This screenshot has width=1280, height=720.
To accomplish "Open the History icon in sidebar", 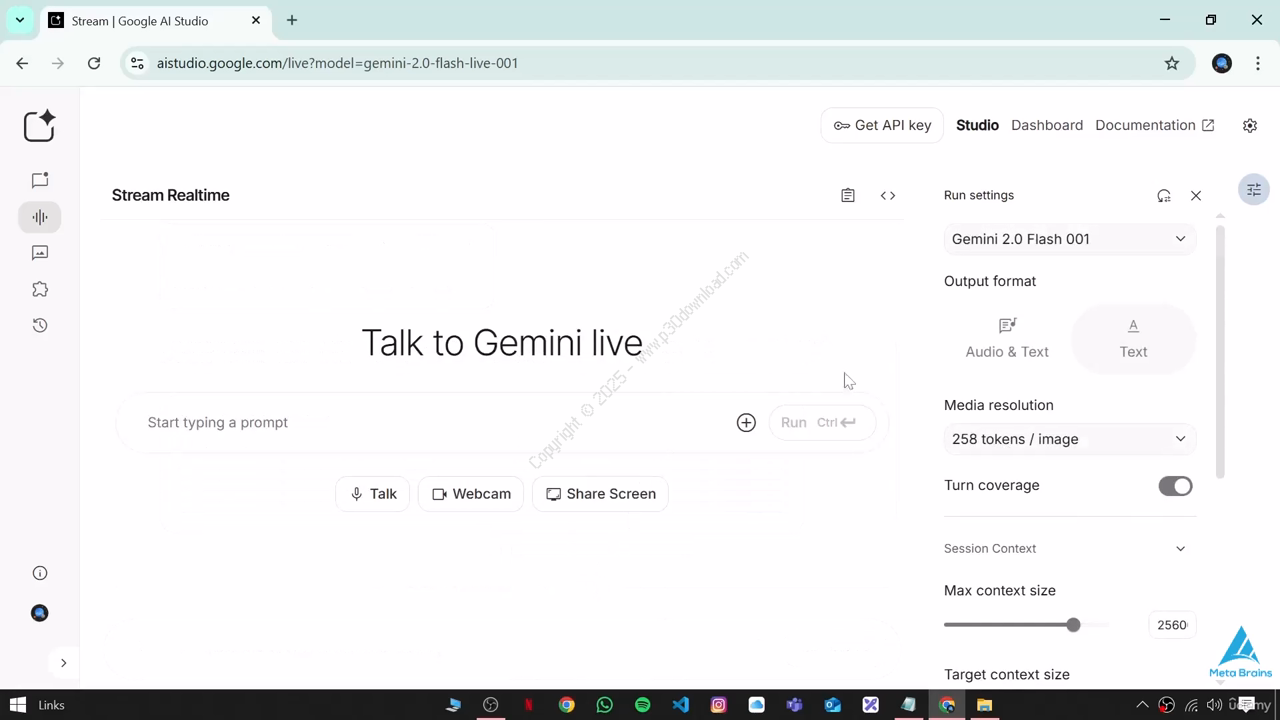I will tap(40, 325).
